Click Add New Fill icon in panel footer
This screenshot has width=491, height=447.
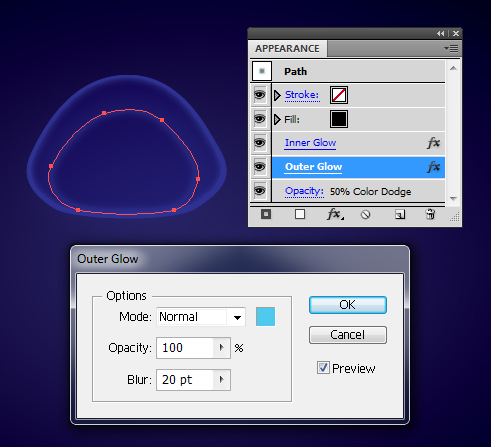point(300,214)
